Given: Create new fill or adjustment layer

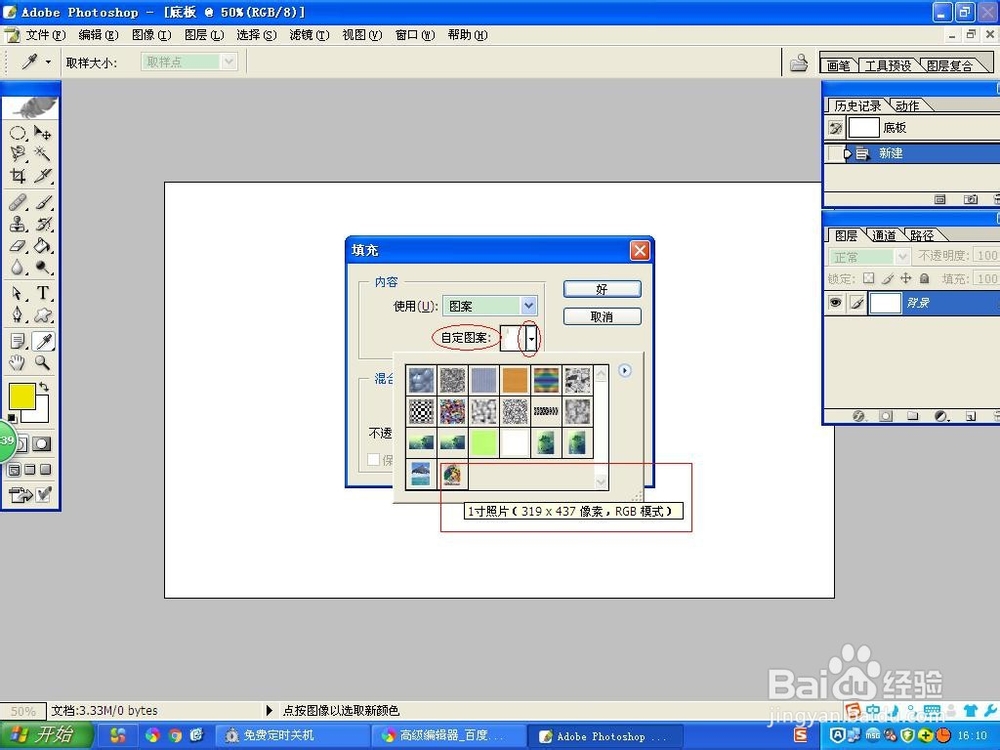Looking at the screenshot, I should pos(941,416).
